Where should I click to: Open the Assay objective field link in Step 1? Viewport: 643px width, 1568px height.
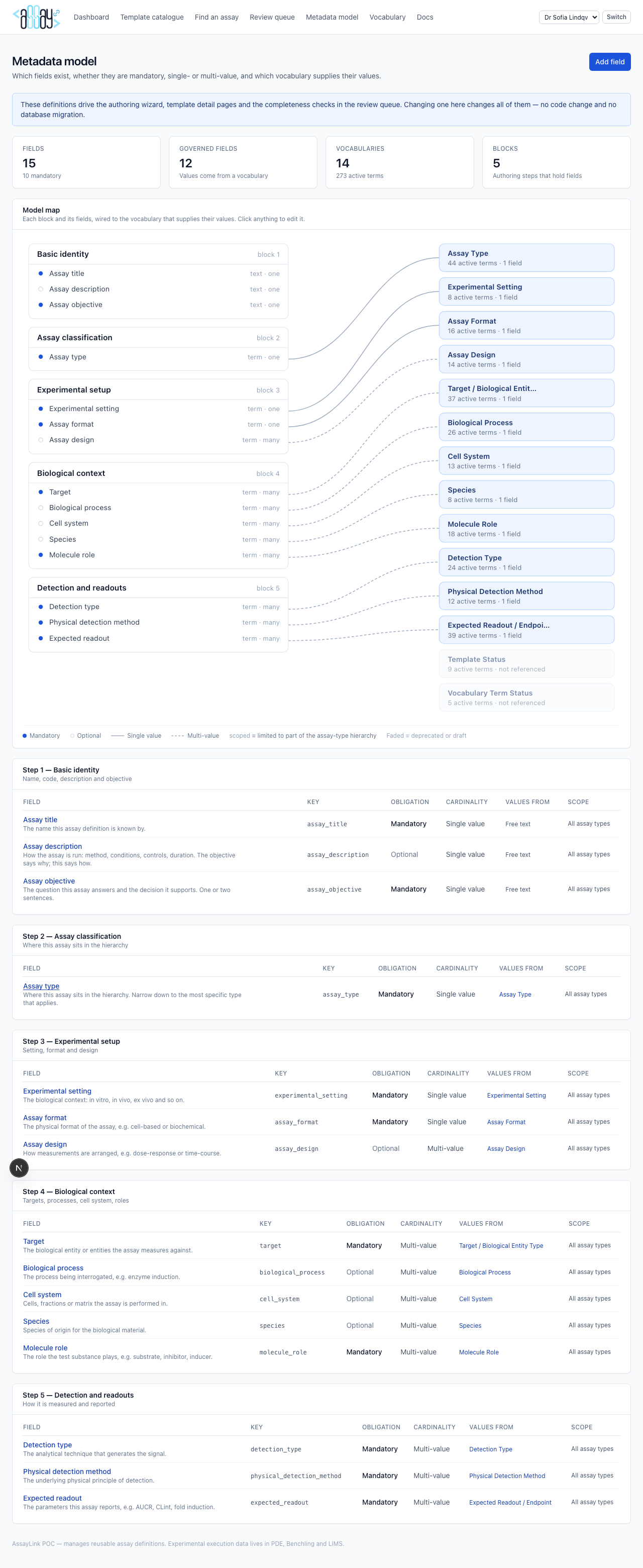point(49,881)
